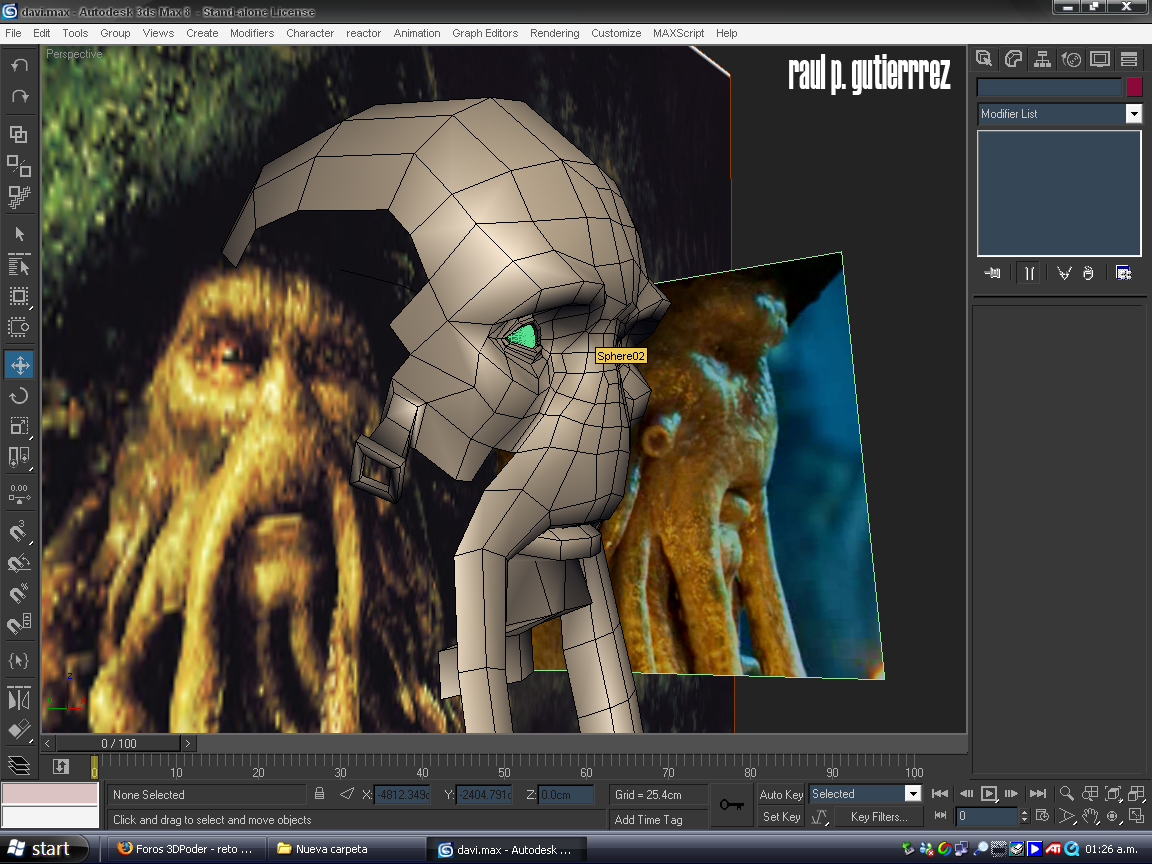Viewport: 1152px width, 864px height.
Task: Open the Graph Editors menu
Action: [485, 33]
